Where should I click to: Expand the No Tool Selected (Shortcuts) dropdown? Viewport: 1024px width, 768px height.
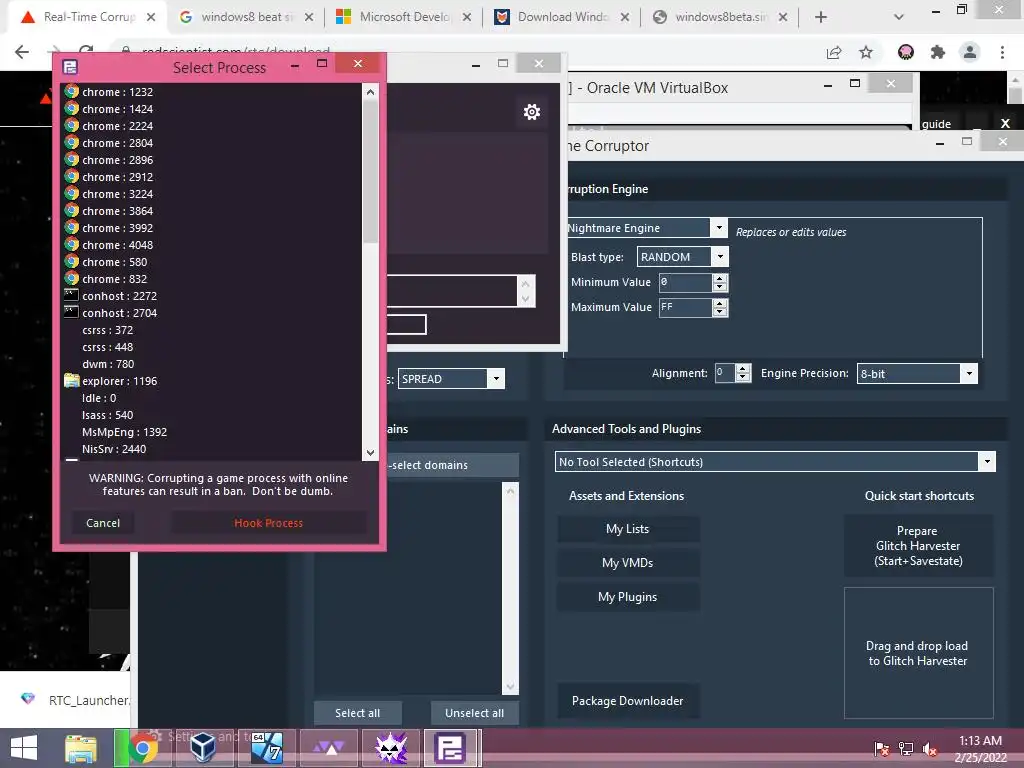[x=987, y=462]
